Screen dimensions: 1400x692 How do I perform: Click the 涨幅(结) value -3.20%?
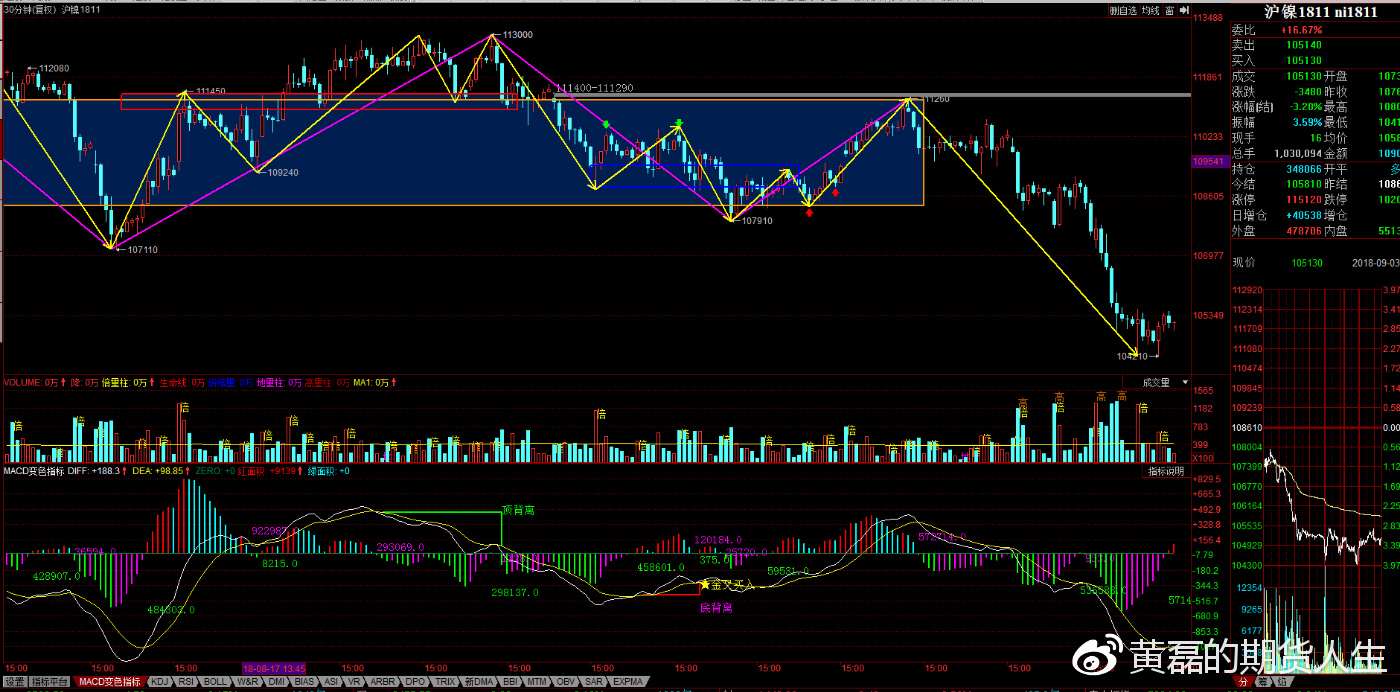[1305, 106]
